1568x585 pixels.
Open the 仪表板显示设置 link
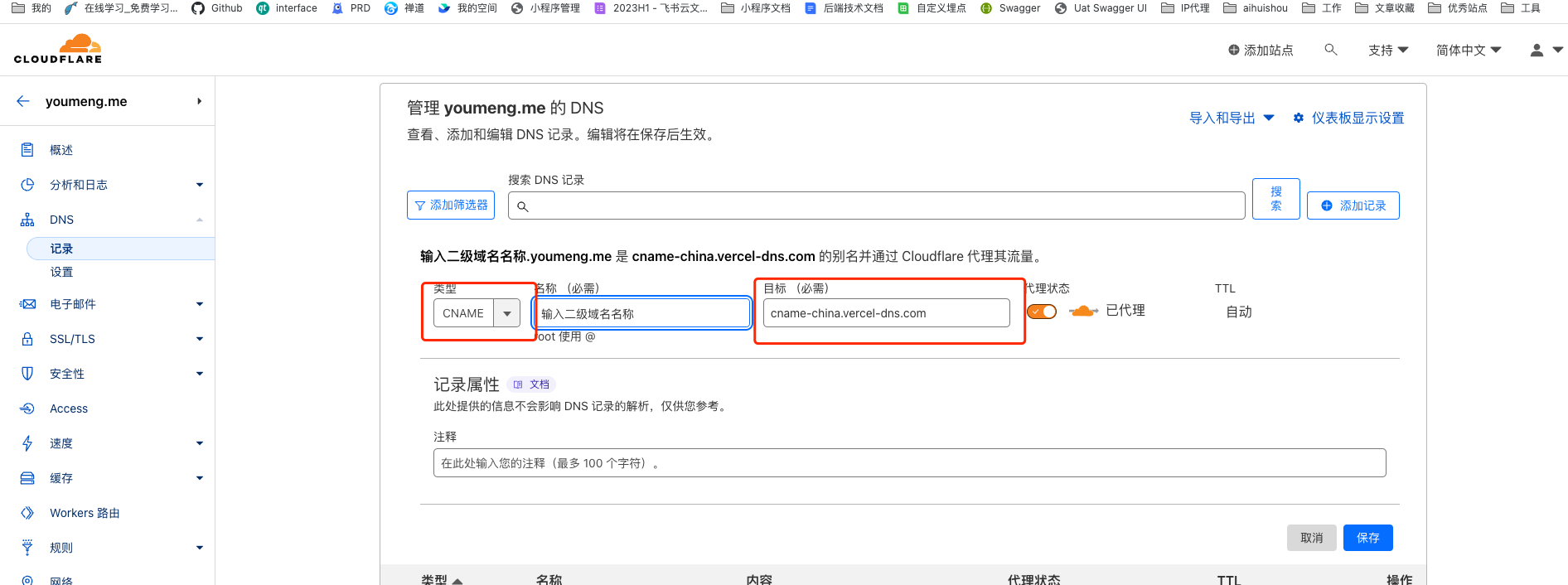[1357, 118]
